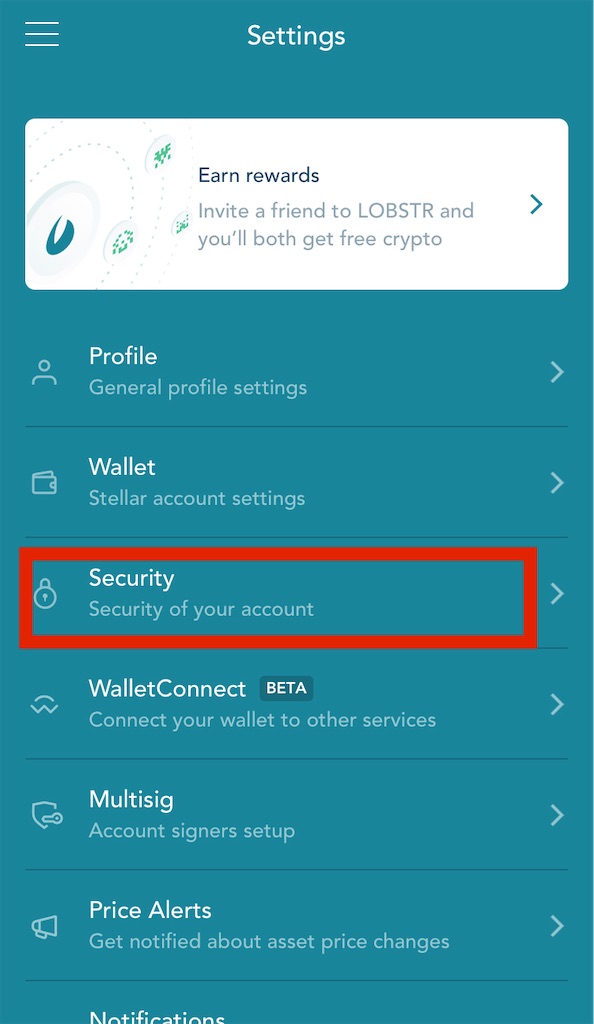
Task: Expand the Multisig row chevron
Action: [557, 816]
